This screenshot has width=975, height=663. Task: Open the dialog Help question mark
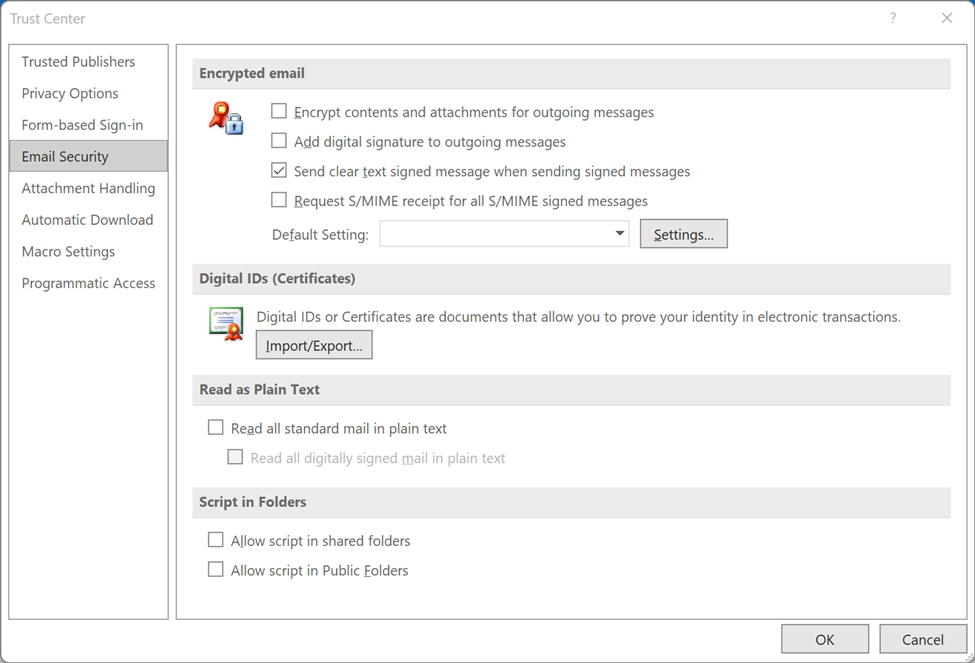(x=892, y=18)
